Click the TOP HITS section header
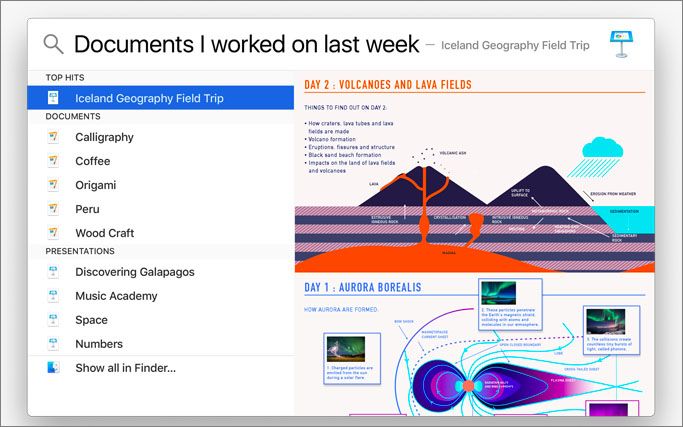This screenshot has height=427, width=683. coord(65,78)
